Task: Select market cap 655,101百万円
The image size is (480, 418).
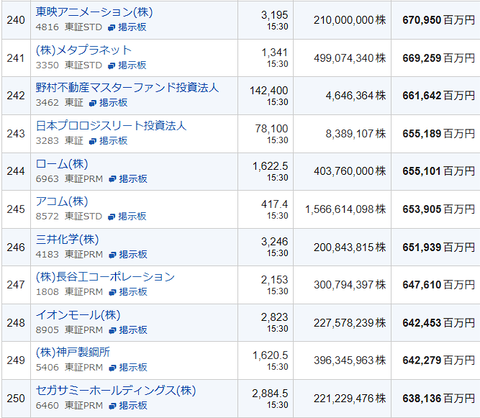Action: coord(439,171)
